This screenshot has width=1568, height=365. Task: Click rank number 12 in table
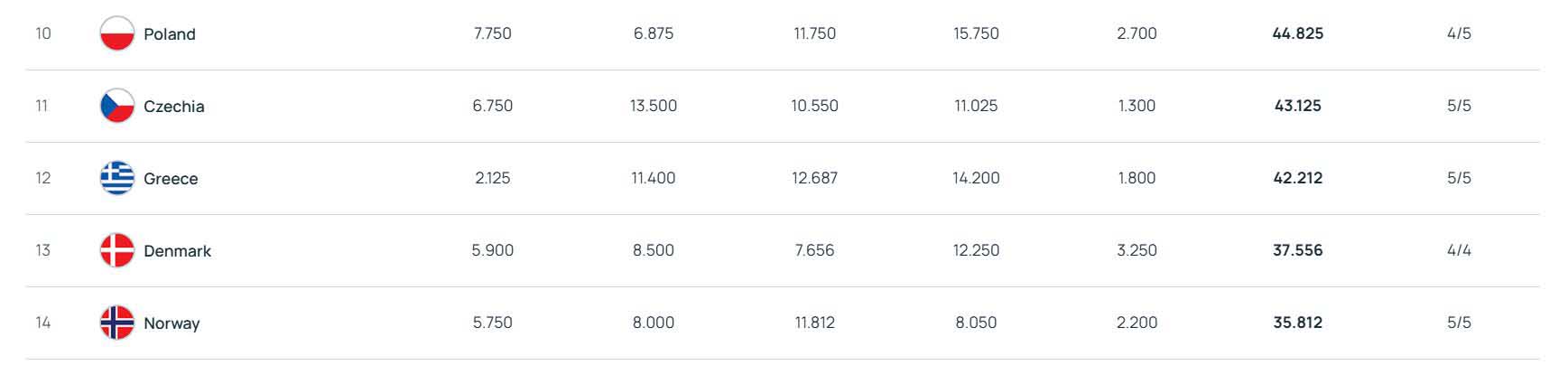43,178
